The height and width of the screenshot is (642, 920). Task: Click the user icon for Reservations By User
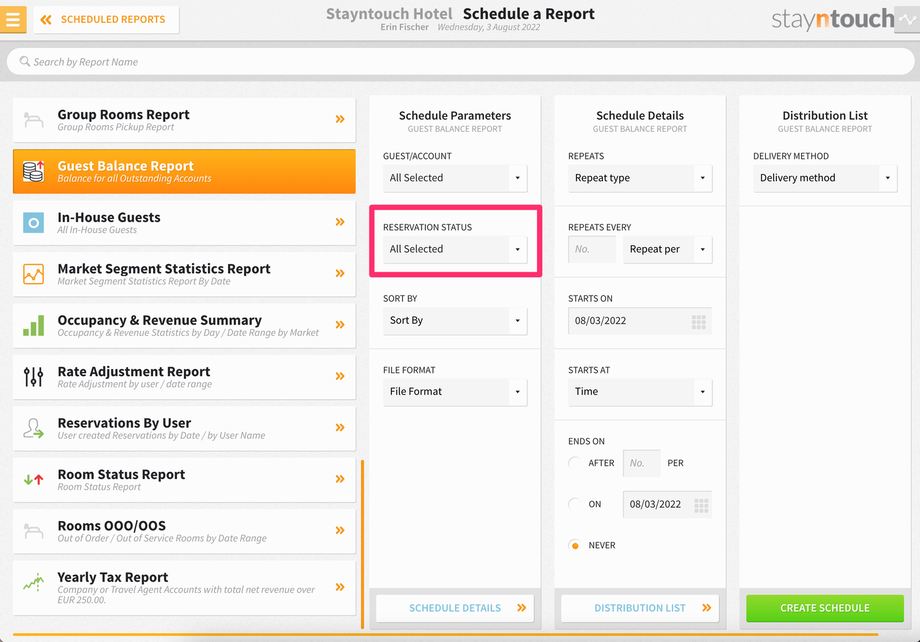(33, 428)
